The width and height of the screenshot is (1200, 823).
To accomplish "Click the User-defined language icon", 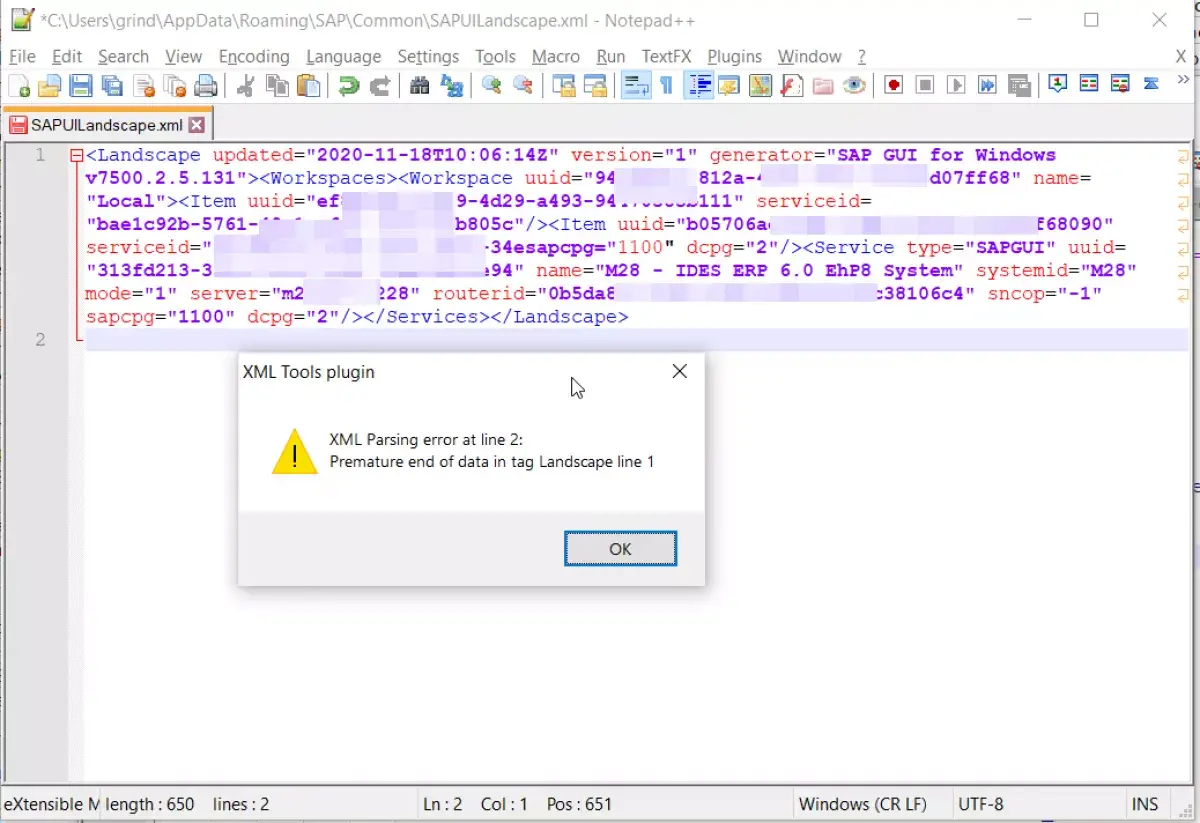I will point(728,86).
